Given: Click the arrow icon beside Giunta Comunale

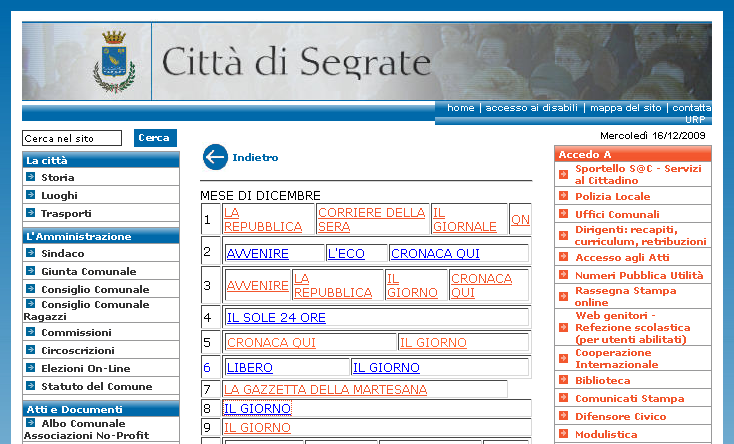Looking at the screenshot, I should (31, 270).
